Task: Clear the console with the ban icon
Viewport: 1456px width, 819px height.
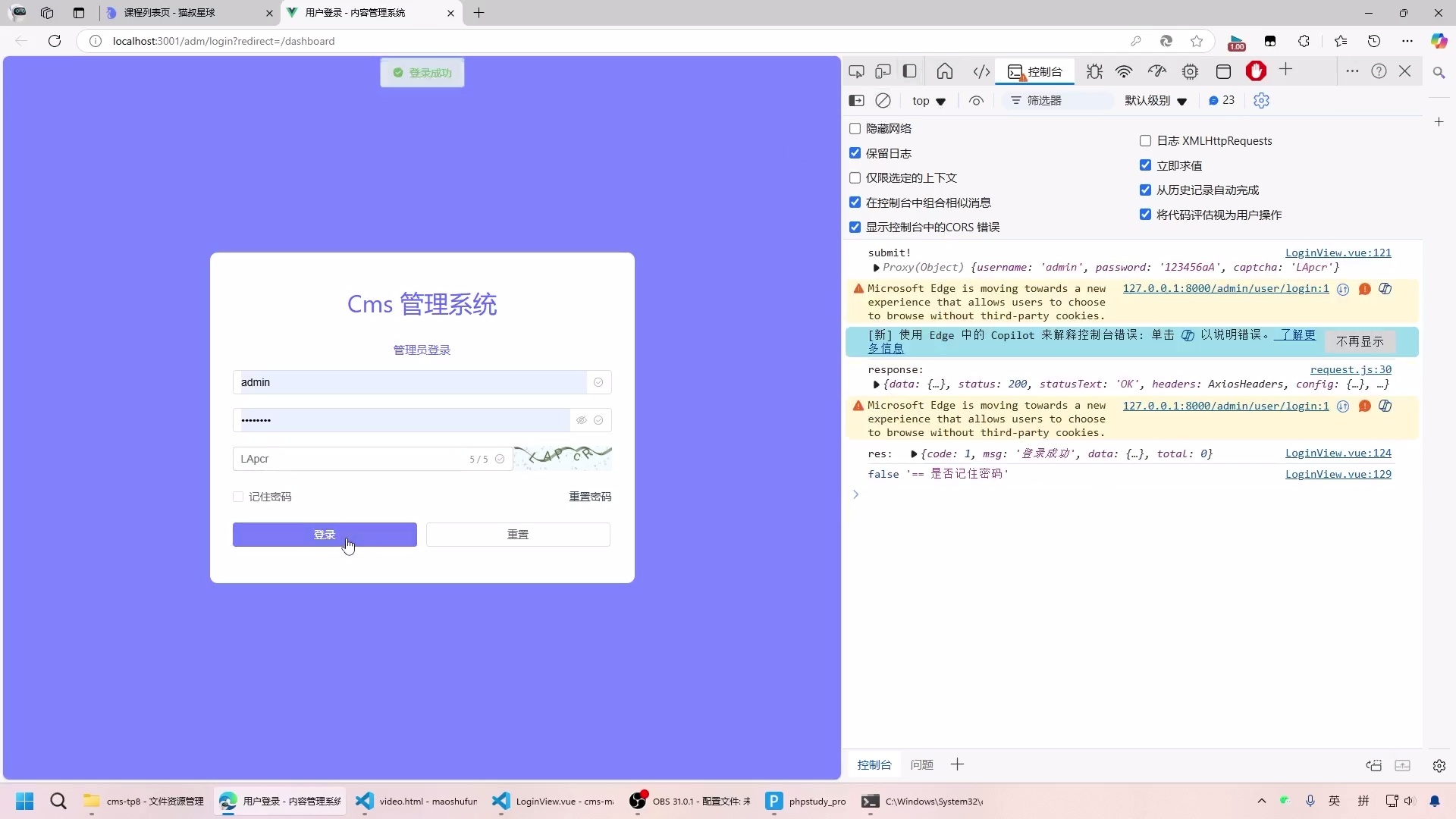Action: tap(883, 100)
